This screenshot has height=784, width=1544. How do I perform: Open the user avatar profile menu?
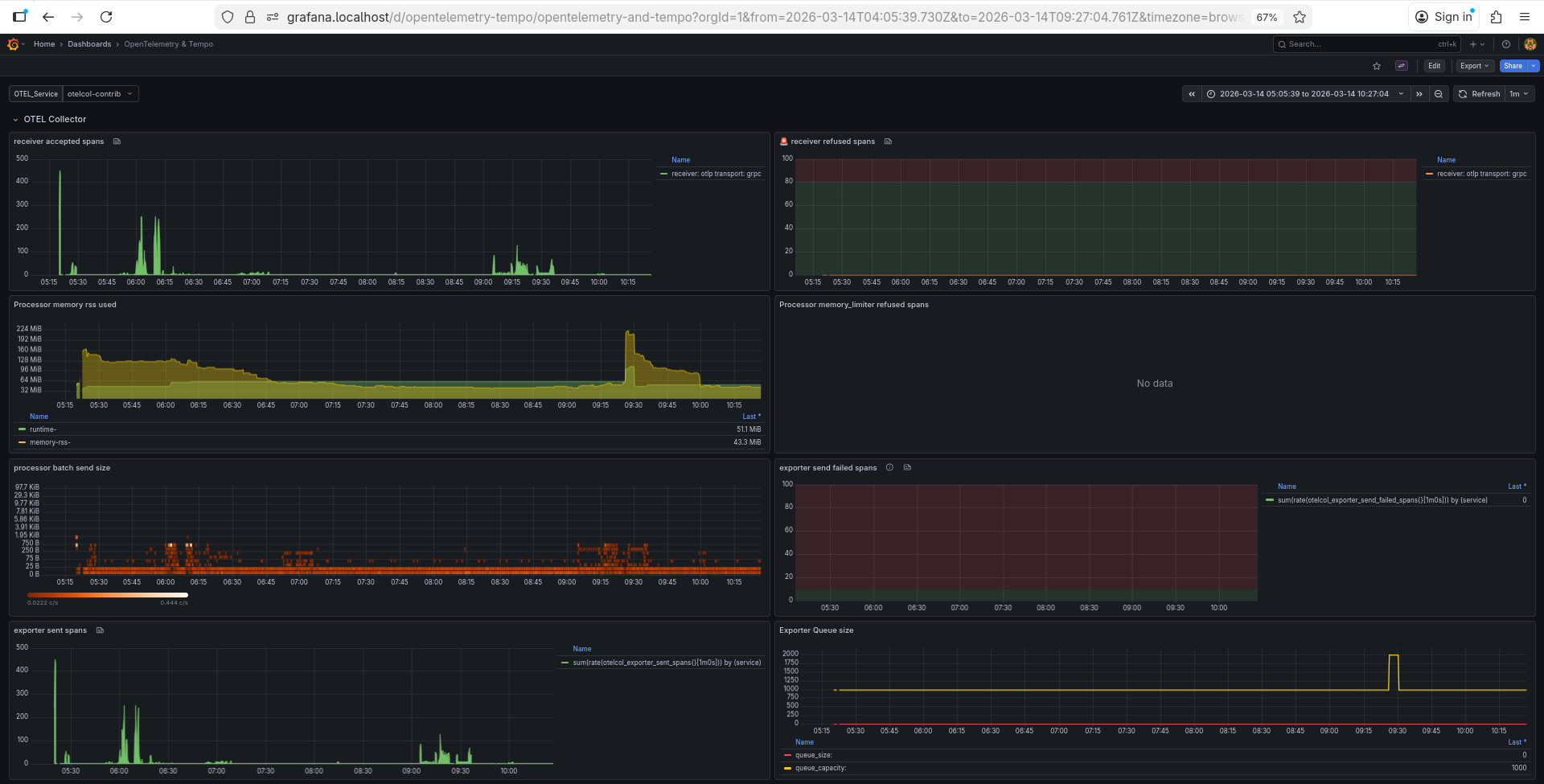click(x=1530, y=44)
